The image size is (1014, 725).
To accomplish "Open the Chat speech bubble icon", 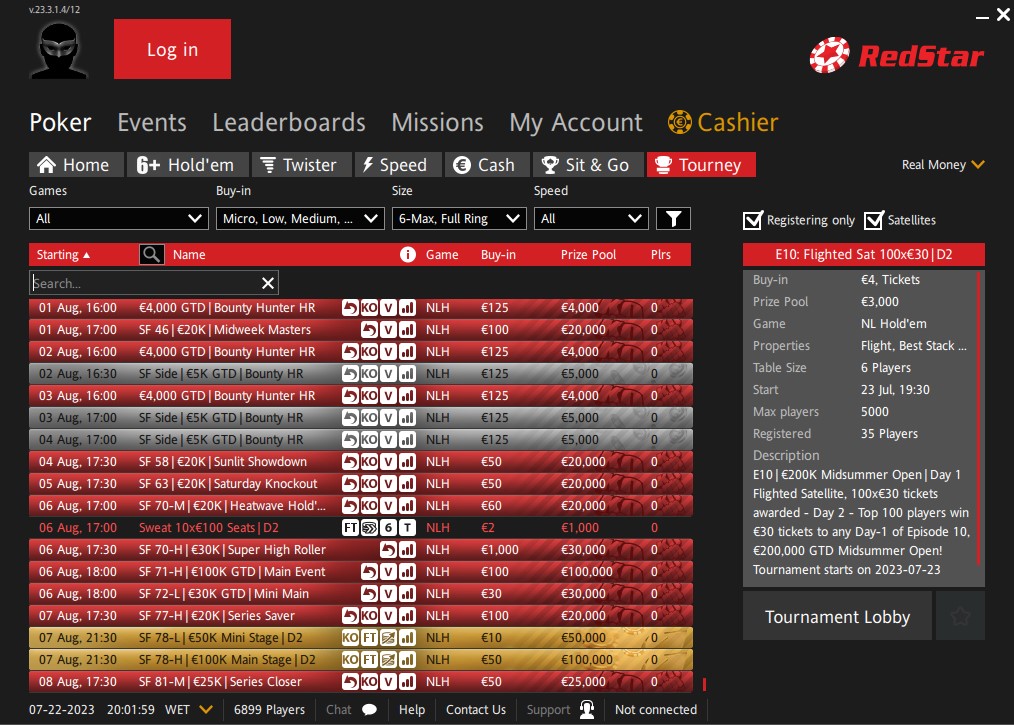I will 369,709.
